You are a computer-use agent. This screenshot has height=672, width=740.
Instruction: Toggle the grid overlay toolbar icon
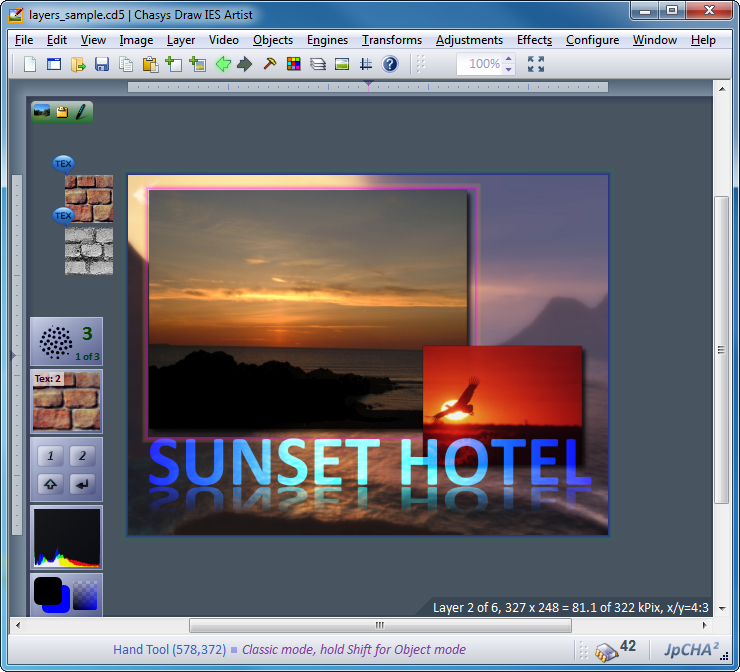(366, 64)
